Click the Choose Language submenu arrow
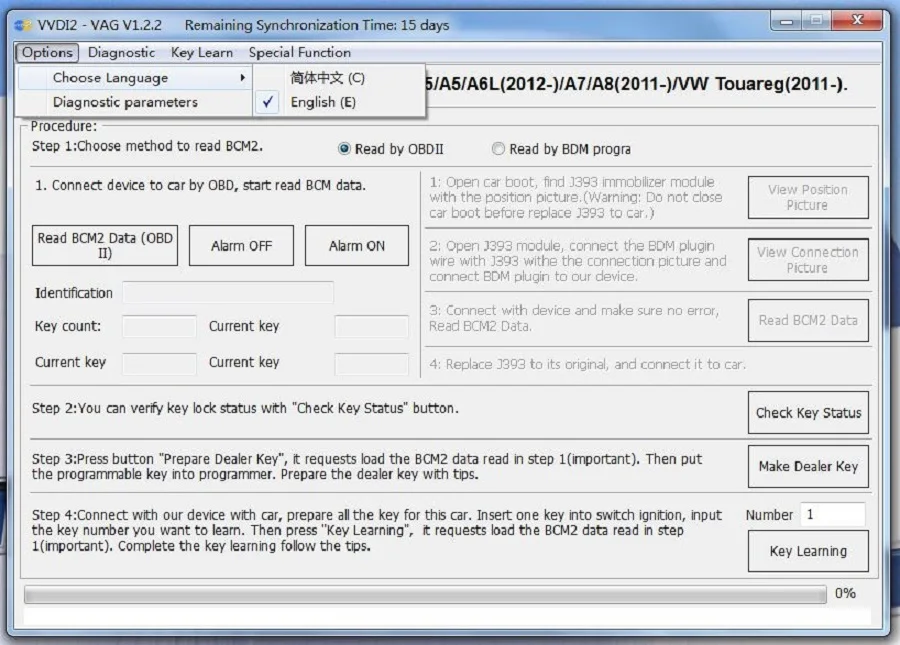This screenshot has height=645, width=900. click(243, 77)
